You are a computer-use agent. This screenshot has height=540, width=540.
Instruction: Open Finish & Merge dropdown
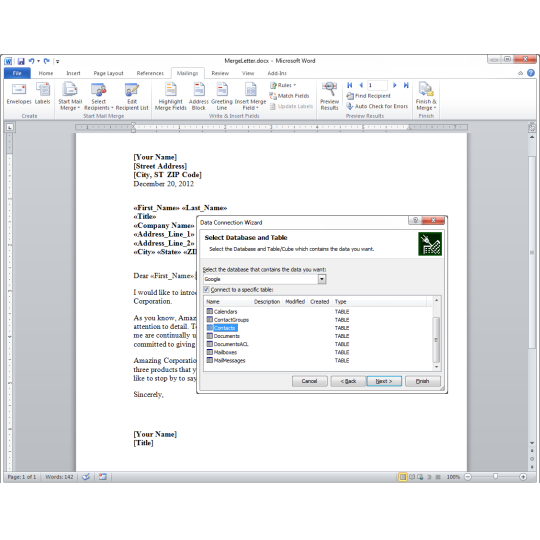pos(426,96)
